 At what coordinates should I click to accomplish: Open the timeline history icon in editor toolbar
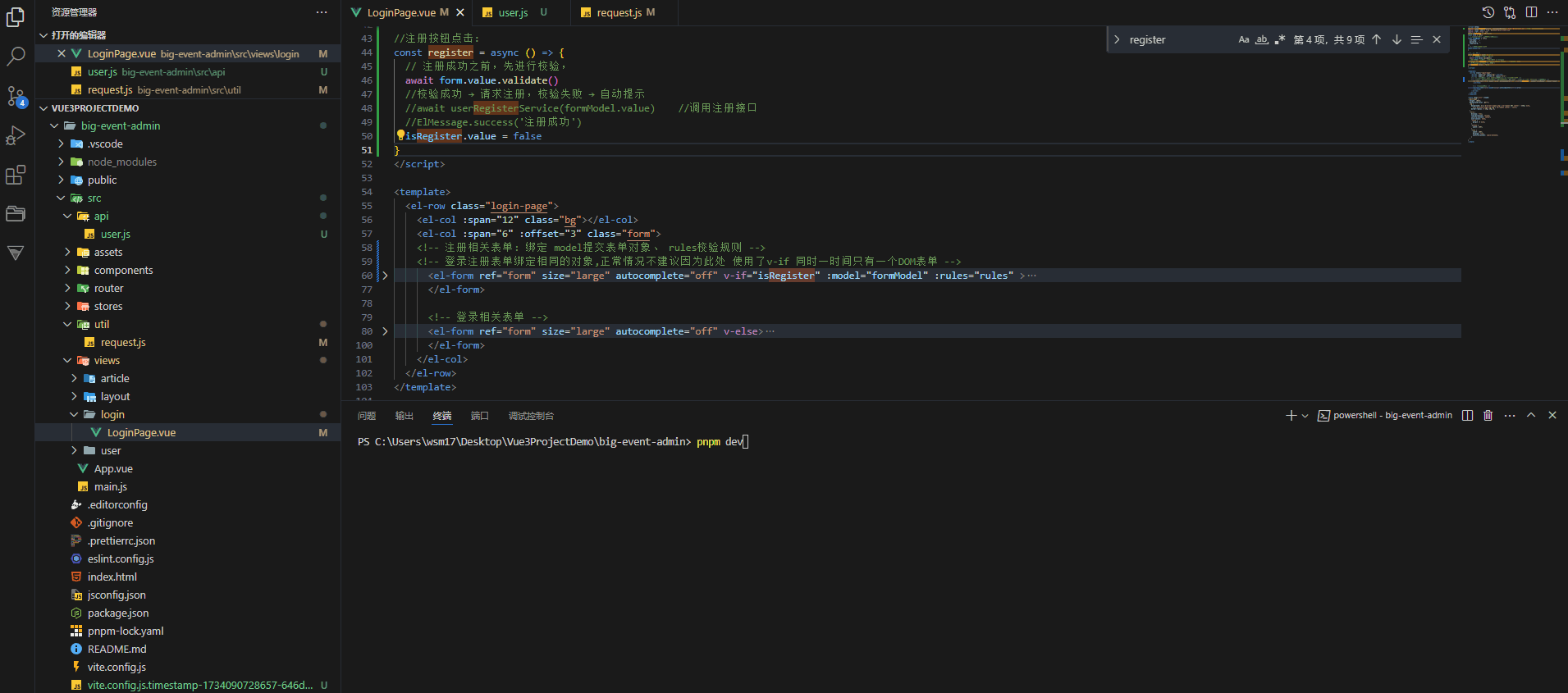coord(1488,12)
